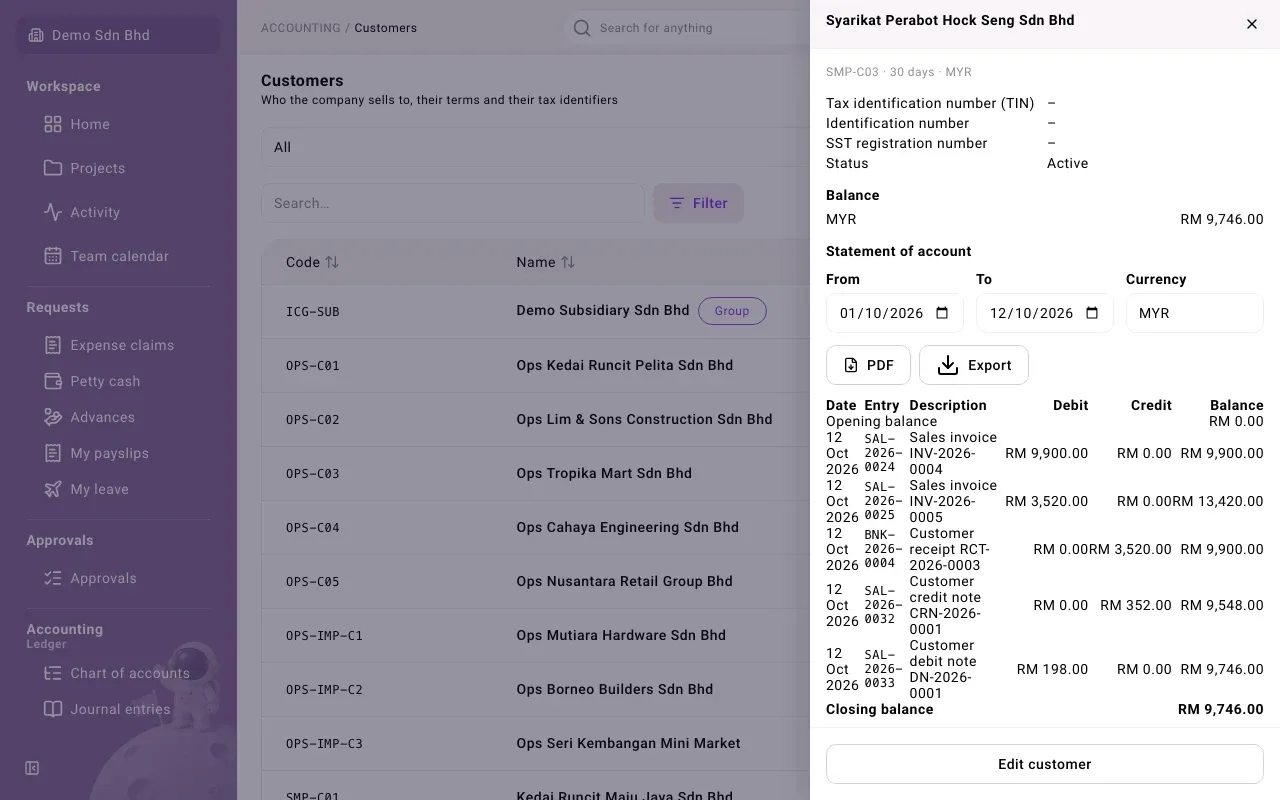Select Ops Tropika Mart Sdn Bhd row

[x=536, y=473]
